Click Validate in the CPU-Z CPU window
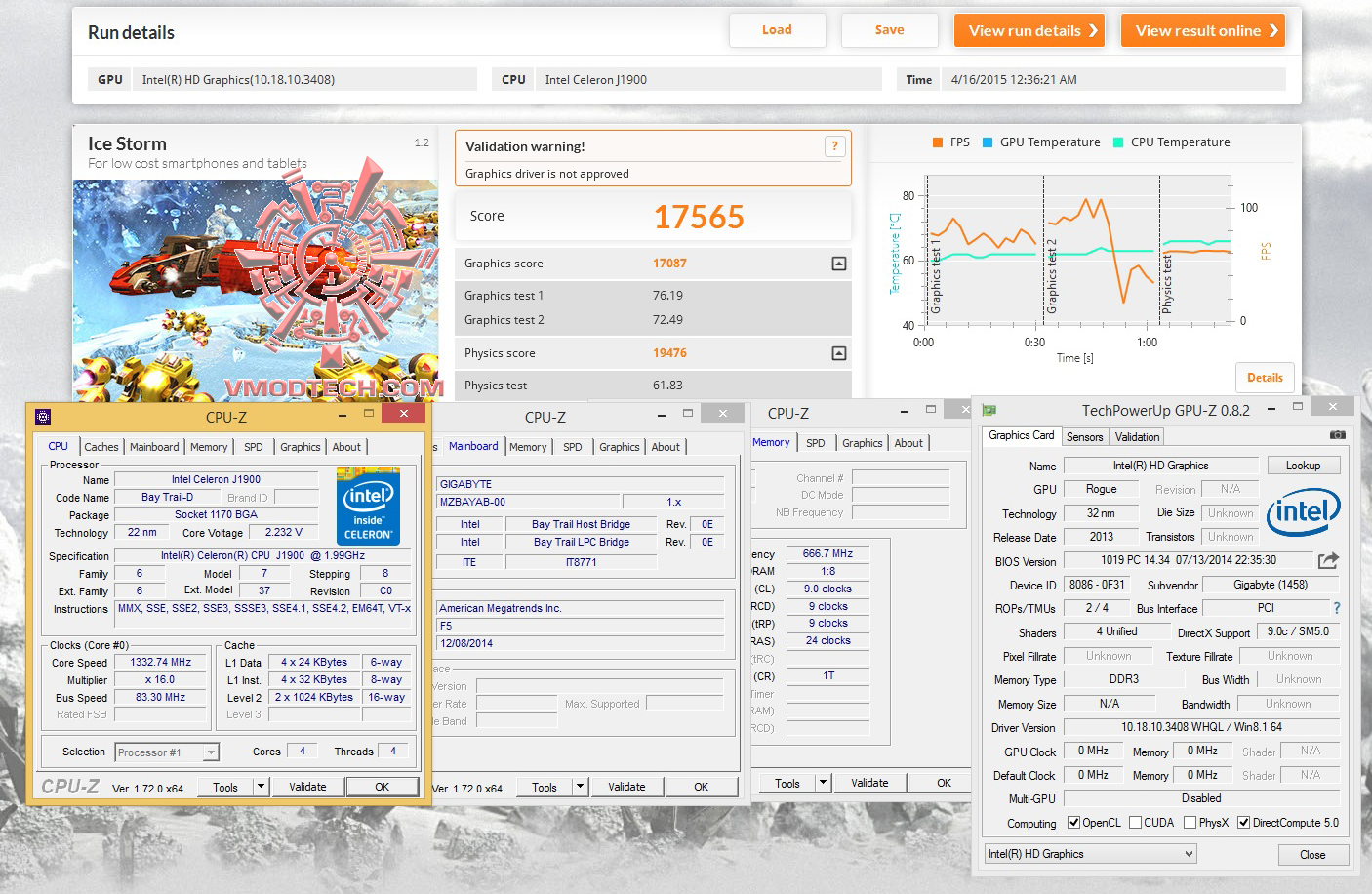 [307, 787]
